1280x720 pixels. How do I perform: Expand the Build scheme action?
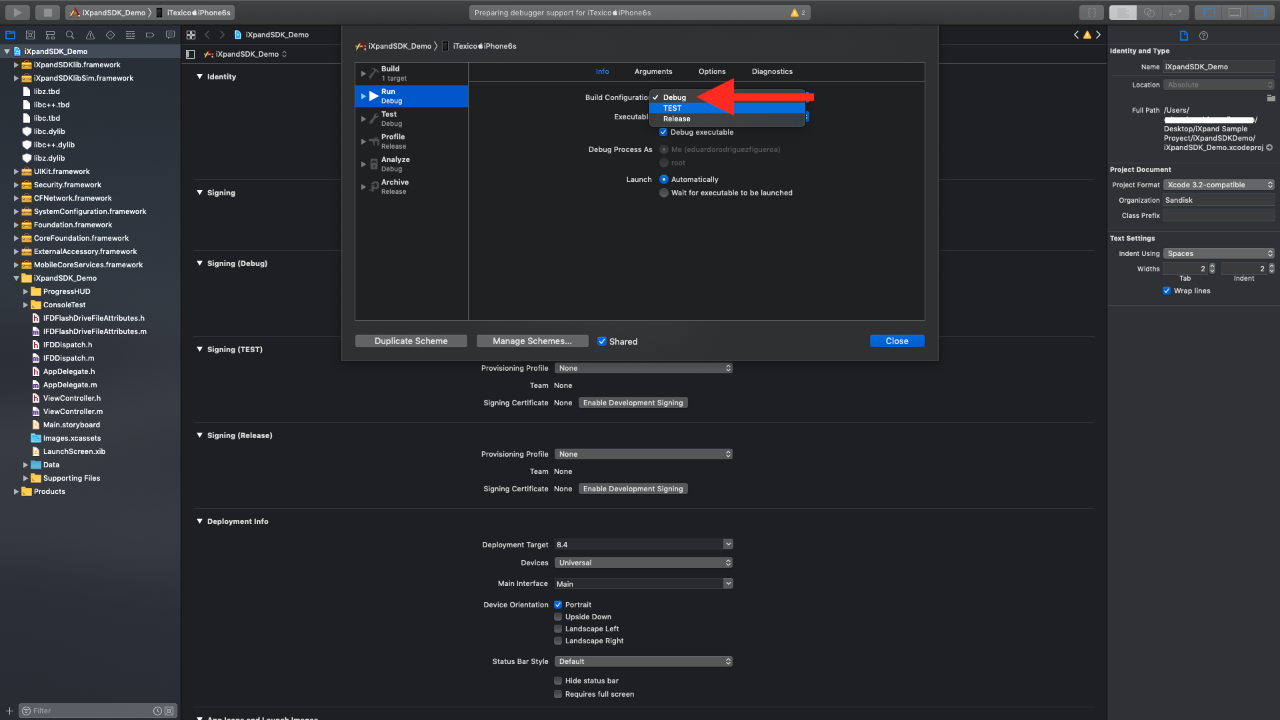coord(363,73)
